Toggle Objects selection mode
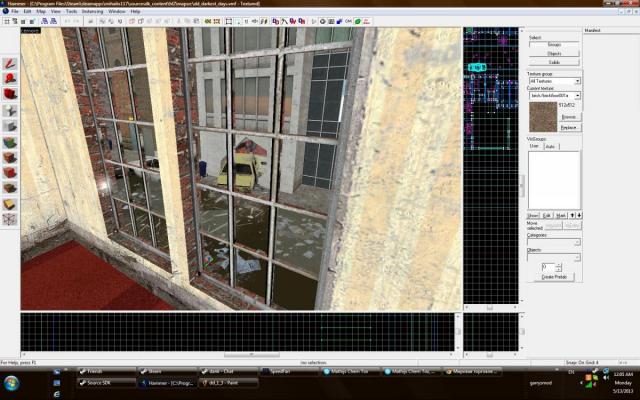This screenshot has height=400, width=640. point(553,54)
